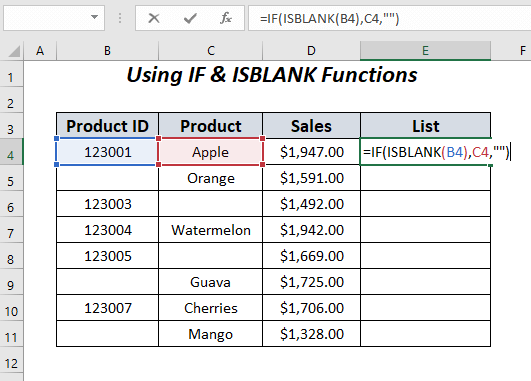The height and width of the screenshot is (381, 531).
Task: Select column D header
Action: (311, 51)
